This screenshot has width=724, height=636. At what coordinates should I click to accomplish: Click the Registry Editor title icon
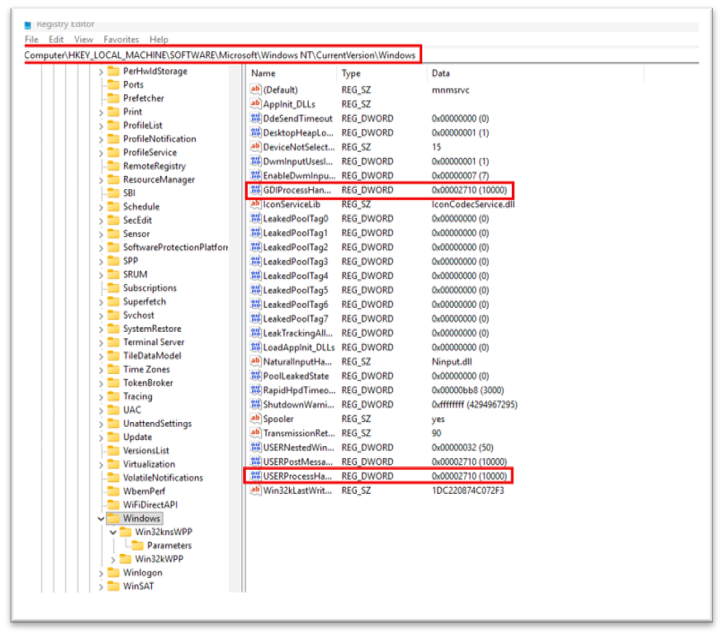28,24
